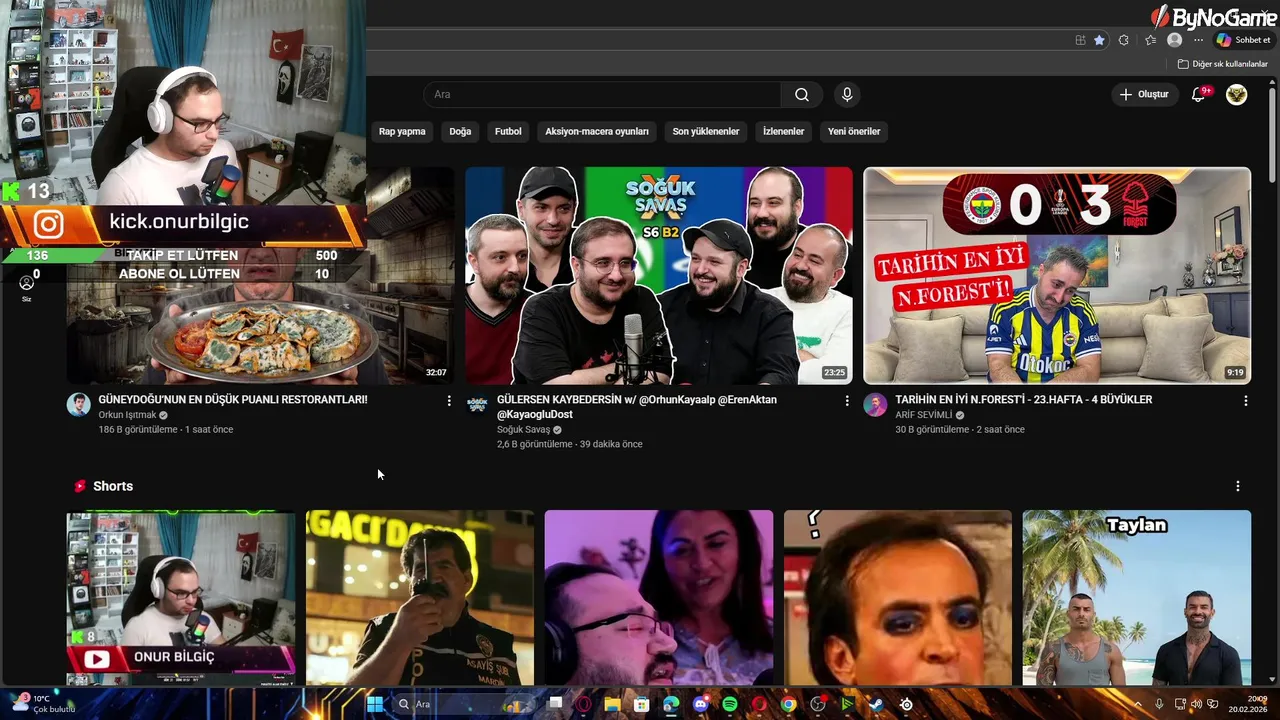The width and height of the screenshot is (1280, 720).
Task: Open Steam from the taskbar
Action: tap(876, 704)
